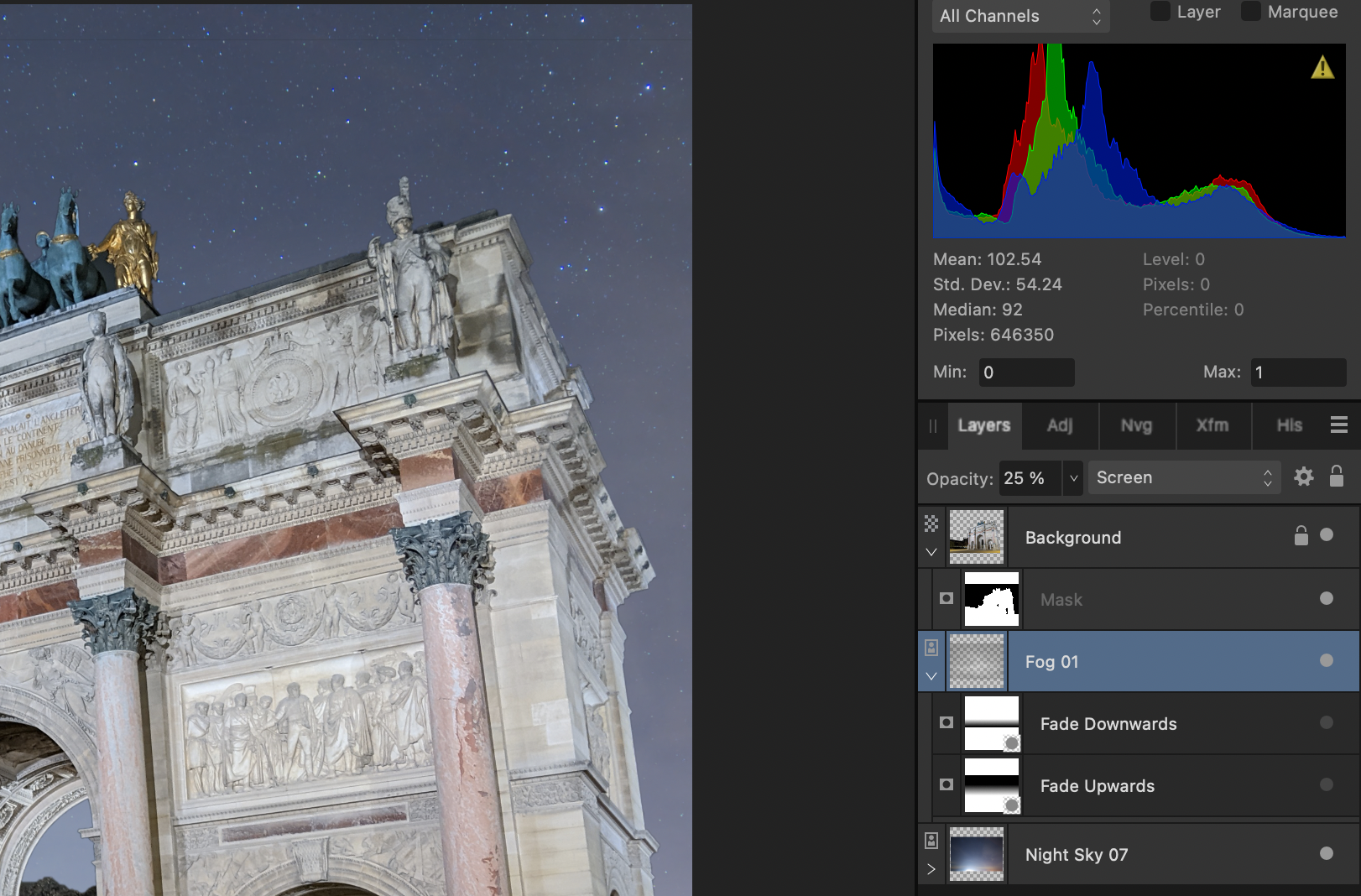Click the Fade Upwards mask type icon
Screen dimensions: 1361x896
[946, 785]
